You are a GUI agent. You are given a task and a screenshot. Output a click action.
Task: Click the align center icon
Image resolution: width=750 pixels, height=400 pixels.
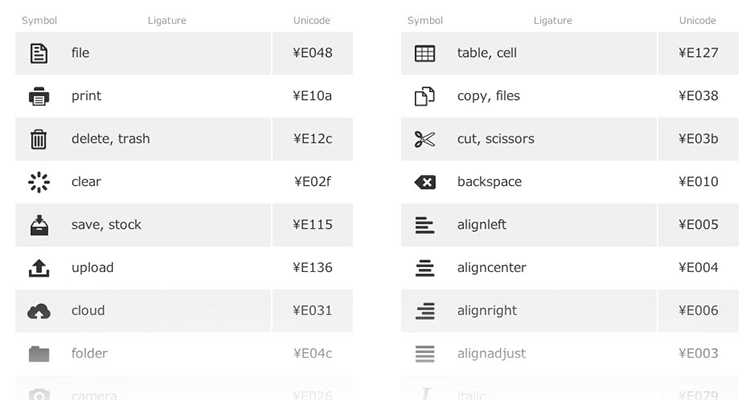coord(425,268)
